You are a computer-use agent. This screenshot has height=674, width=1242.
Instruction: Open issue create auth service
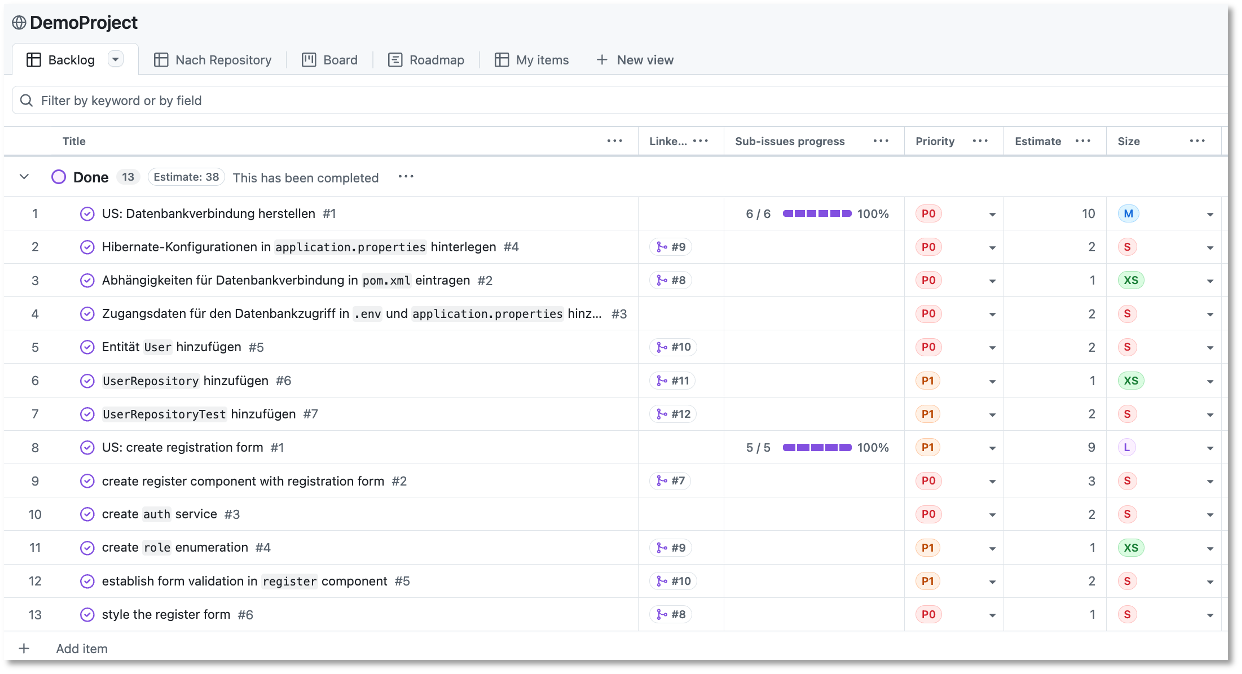coord(159,514)
